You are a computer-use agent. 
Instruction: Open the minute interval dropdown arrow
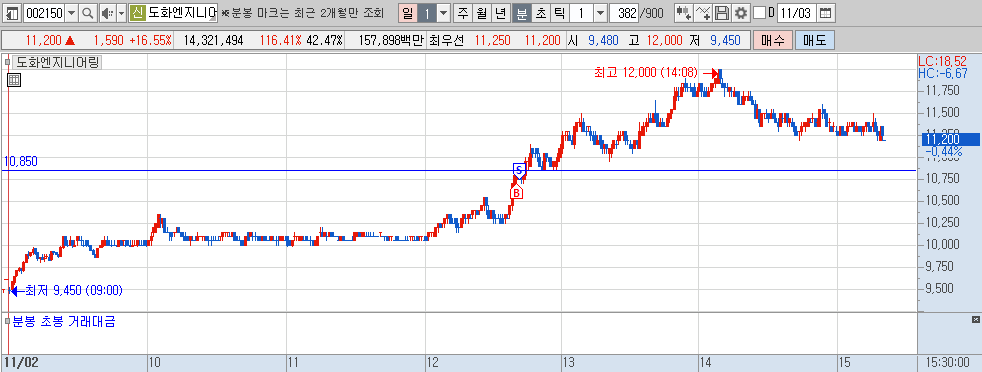click(x=600, y=13)
